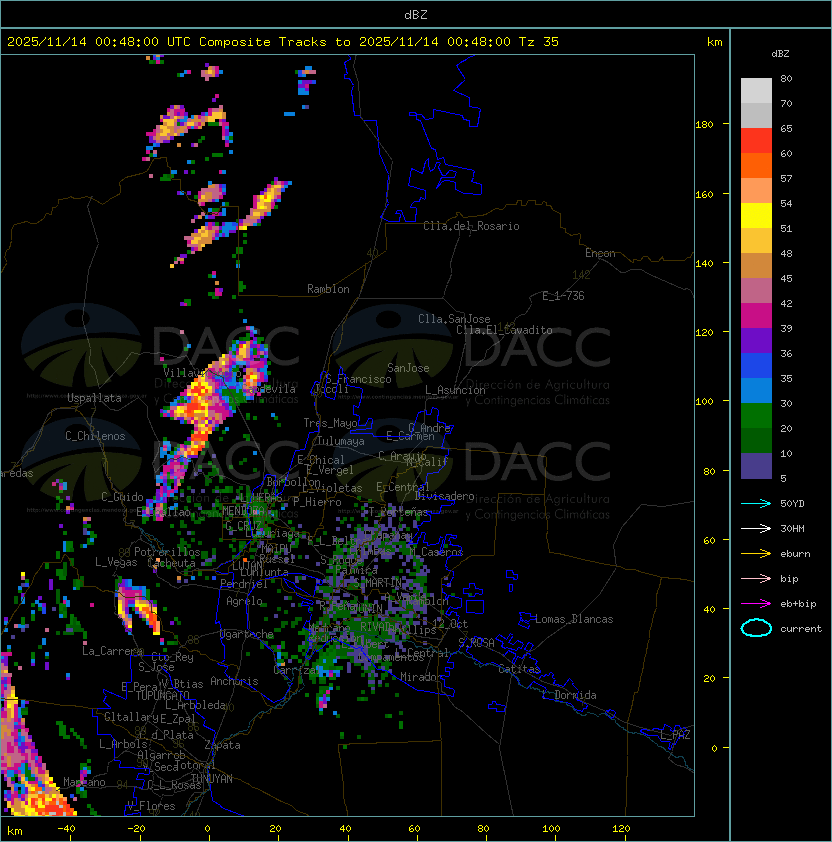This screenshot has width=832, height=842.
Task: Select the light gray swatch below the 80 label
Action: (x=756, y=91)
